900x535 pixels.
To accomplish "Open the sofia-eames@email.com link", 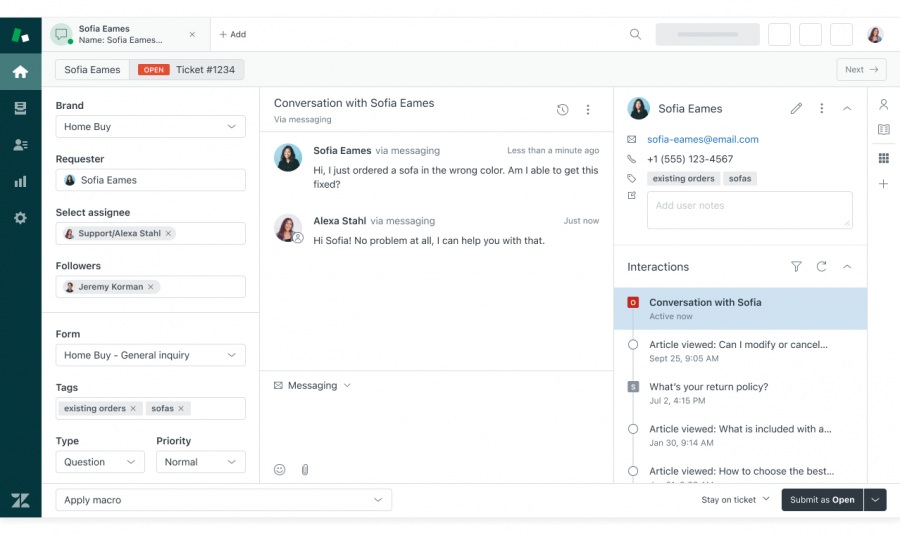I will coord(702,139).
